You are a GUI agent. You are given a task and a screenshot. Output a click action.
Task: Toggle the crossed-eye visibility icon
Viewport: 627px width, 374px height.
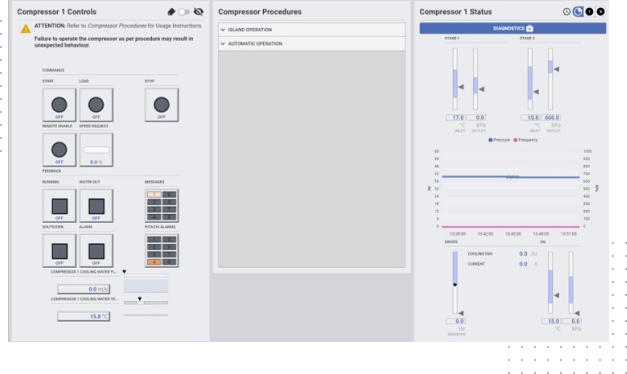(198, 12)
